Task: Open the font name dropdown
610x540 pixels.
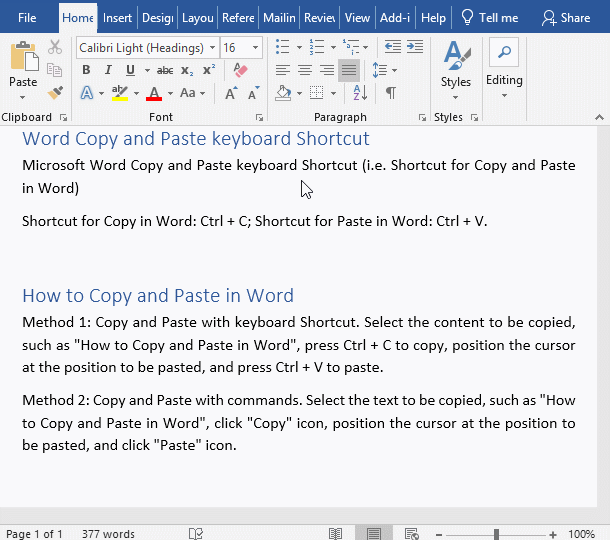Action: (212, 47)
